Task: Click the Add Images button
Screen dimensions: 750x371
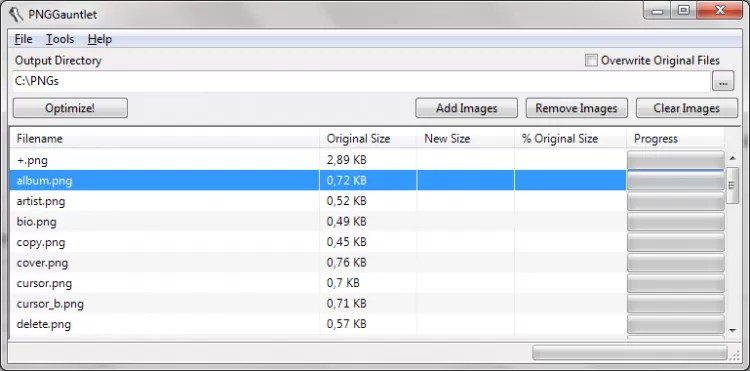Action: tap(466, 108)
